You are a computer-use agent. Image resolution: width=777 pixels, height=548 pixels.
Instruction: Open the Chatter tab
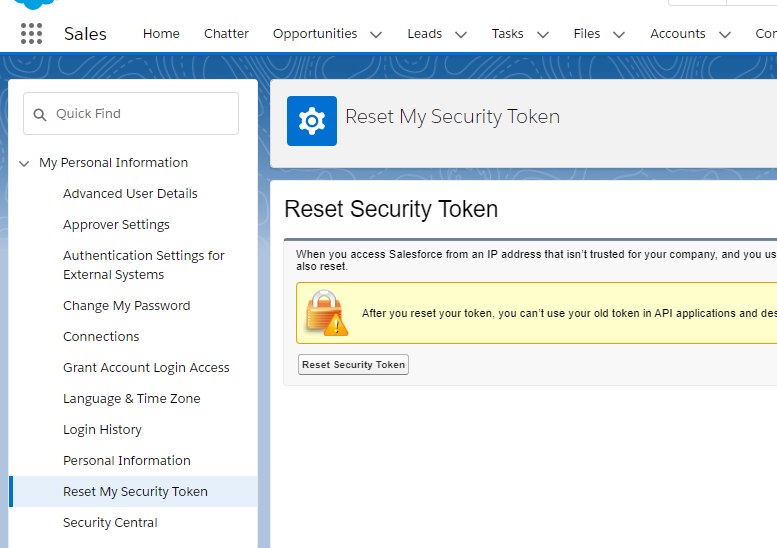226,33
